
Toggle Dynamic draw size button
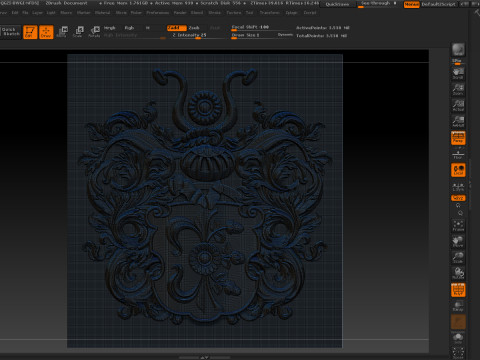pos(285,35)
